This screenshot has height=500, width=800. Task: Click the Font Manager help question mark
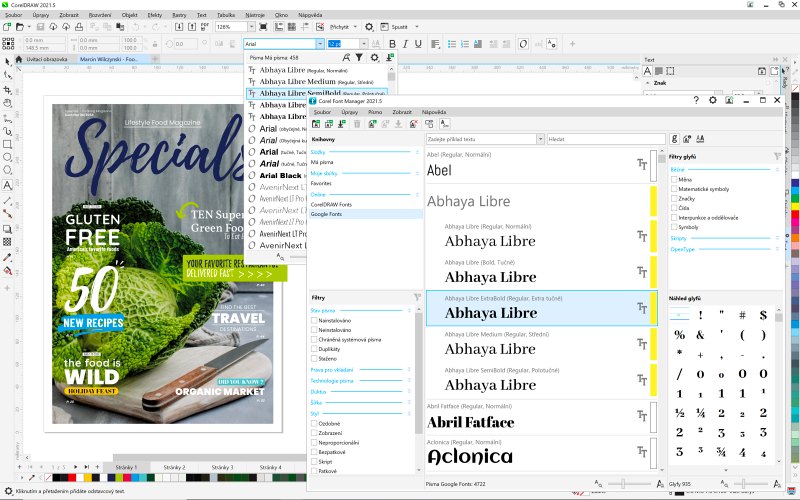pyautogui.click(x=696, y=100)
